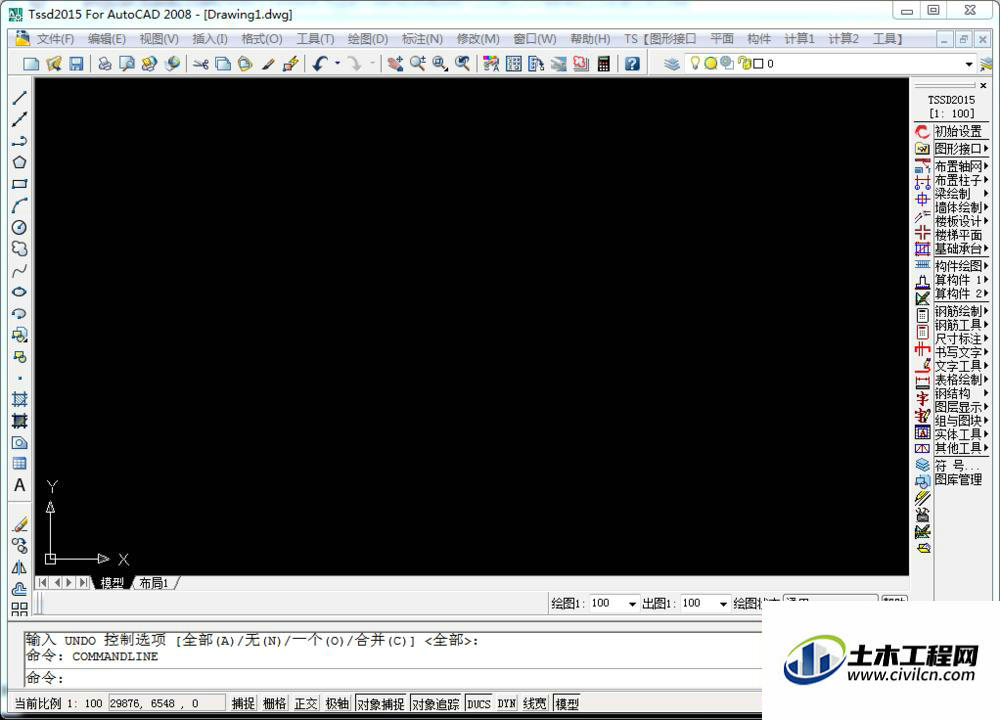Switch to the 布局1 layout tab

tap(154, 583)
